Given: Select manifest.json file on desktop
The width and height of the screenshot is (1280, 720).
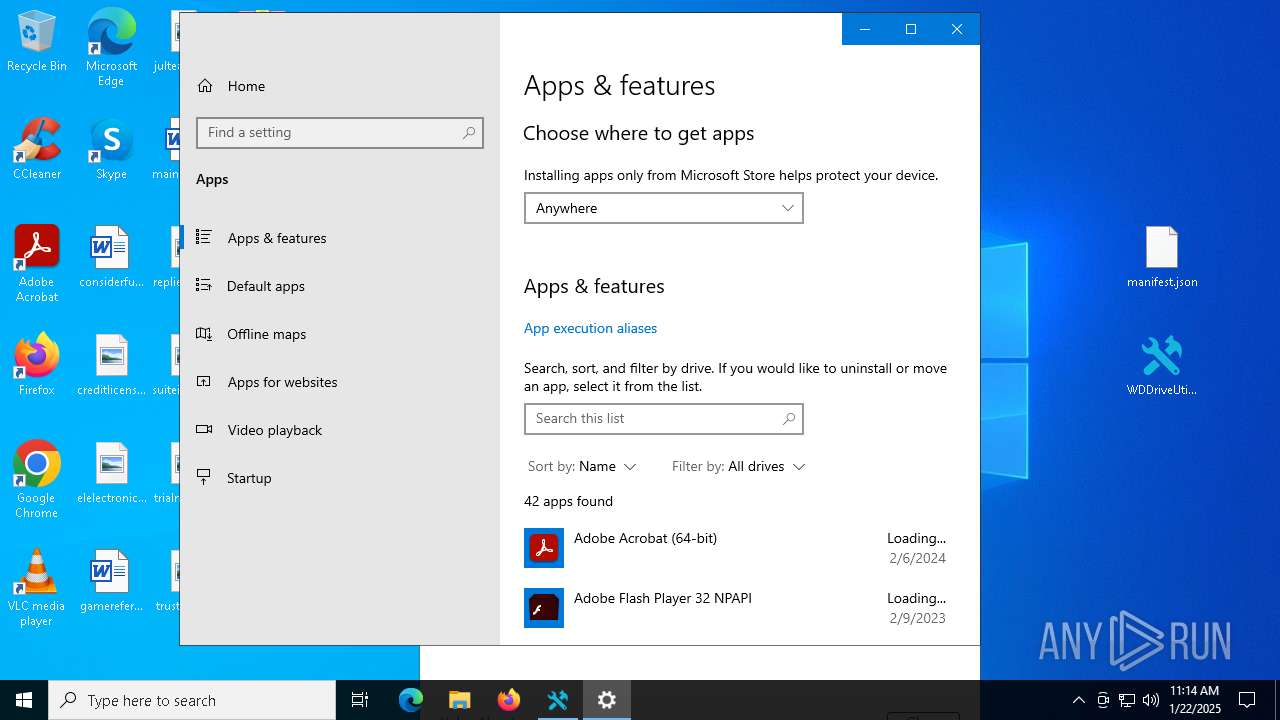Looking at the screenshot, I should [1162, 258].
